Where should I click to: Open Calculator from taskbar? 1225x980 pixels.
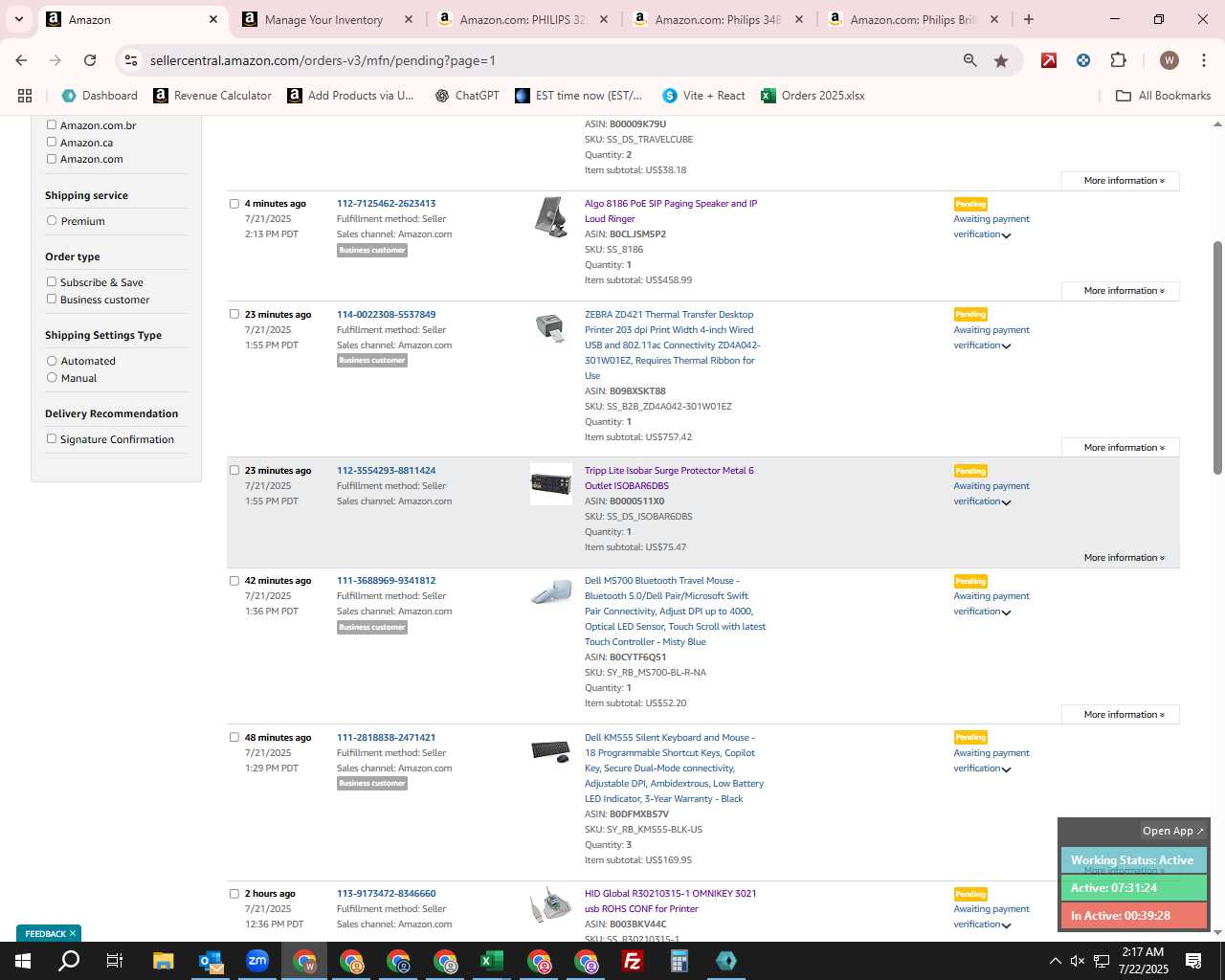pos(679,961)
